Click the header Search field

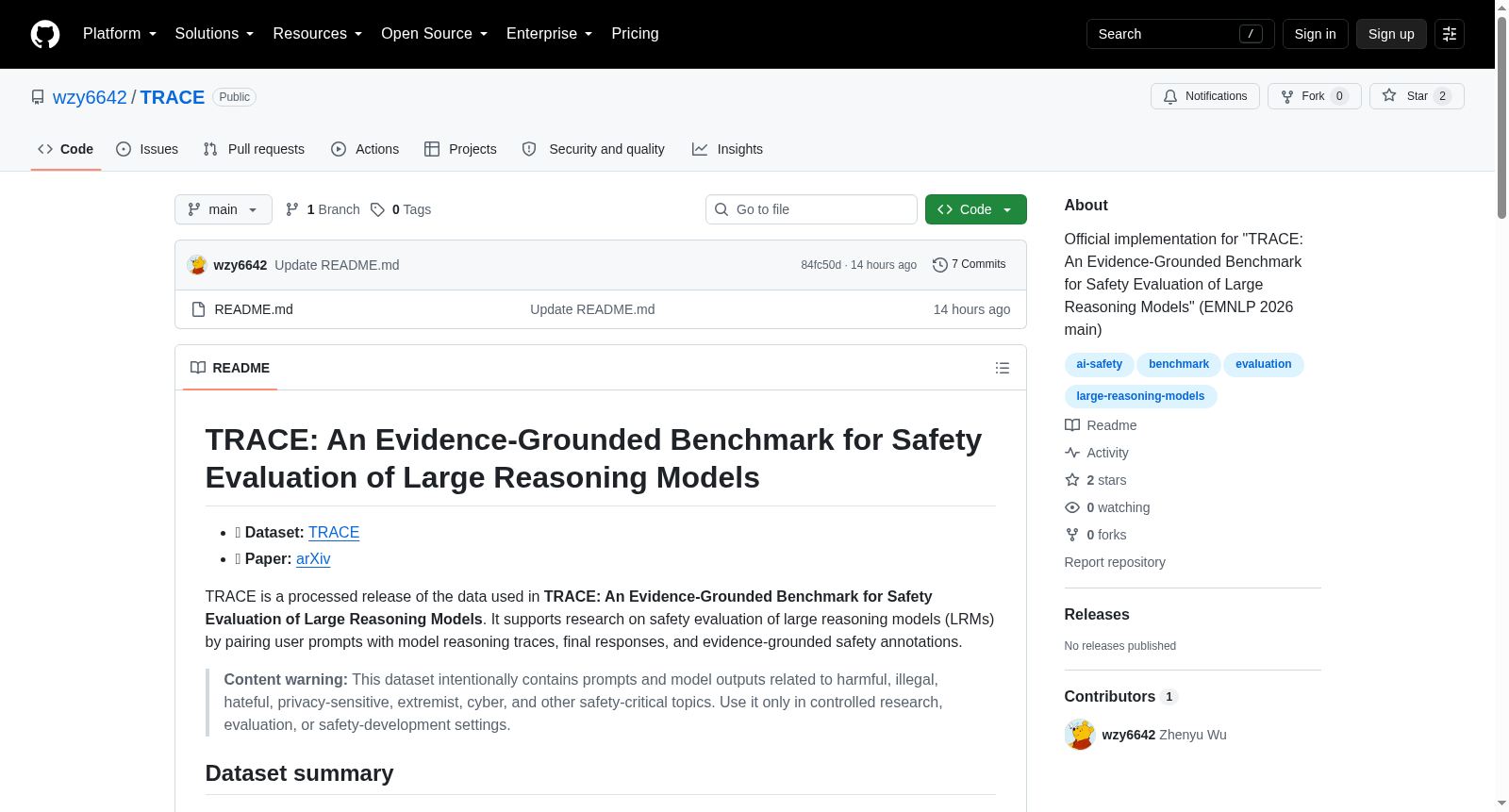(1181, 34)
